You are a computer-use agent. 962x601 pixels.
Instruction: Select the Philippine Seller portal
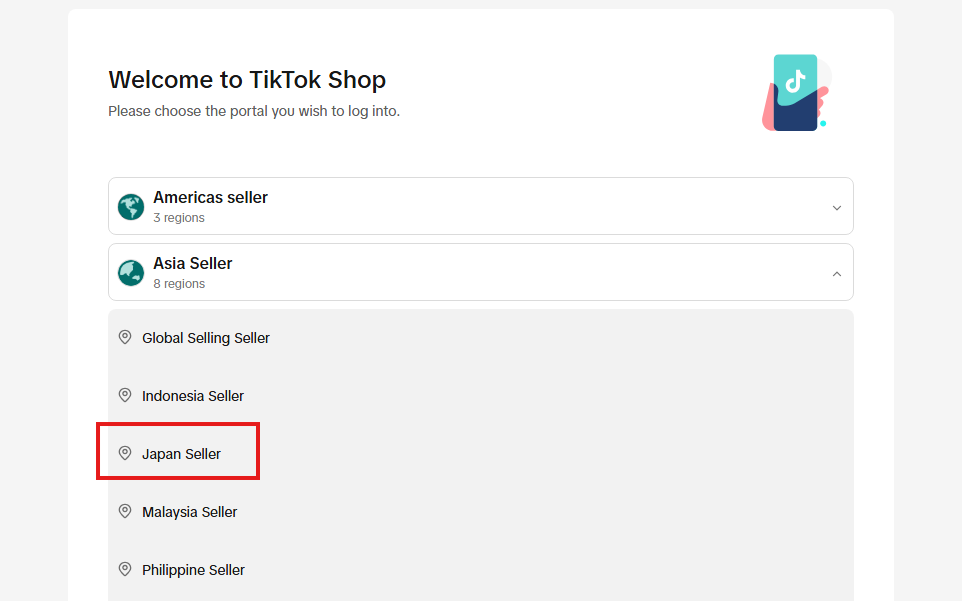(193, 570)
